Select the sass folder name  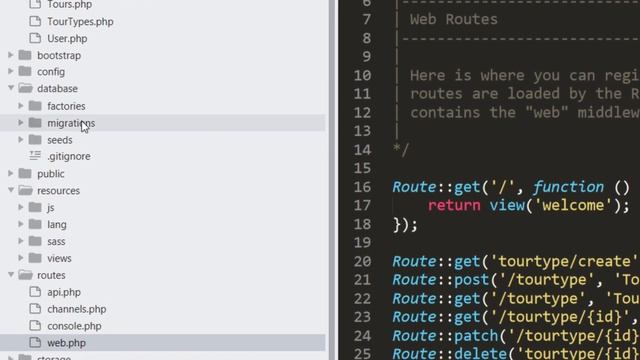tap(56, 242)
